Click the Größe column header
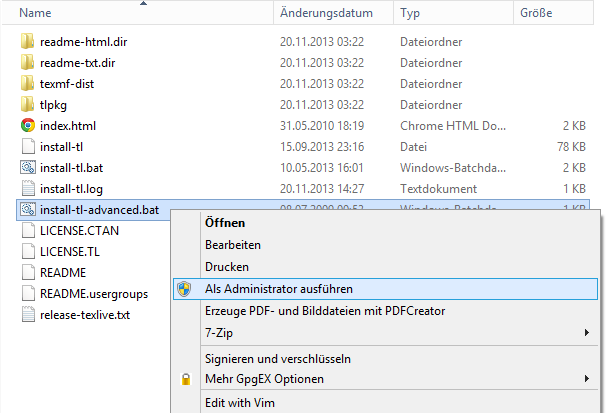The height and width of the screenshot is (413, 608). pyautogui.click(x=553, y=13)
